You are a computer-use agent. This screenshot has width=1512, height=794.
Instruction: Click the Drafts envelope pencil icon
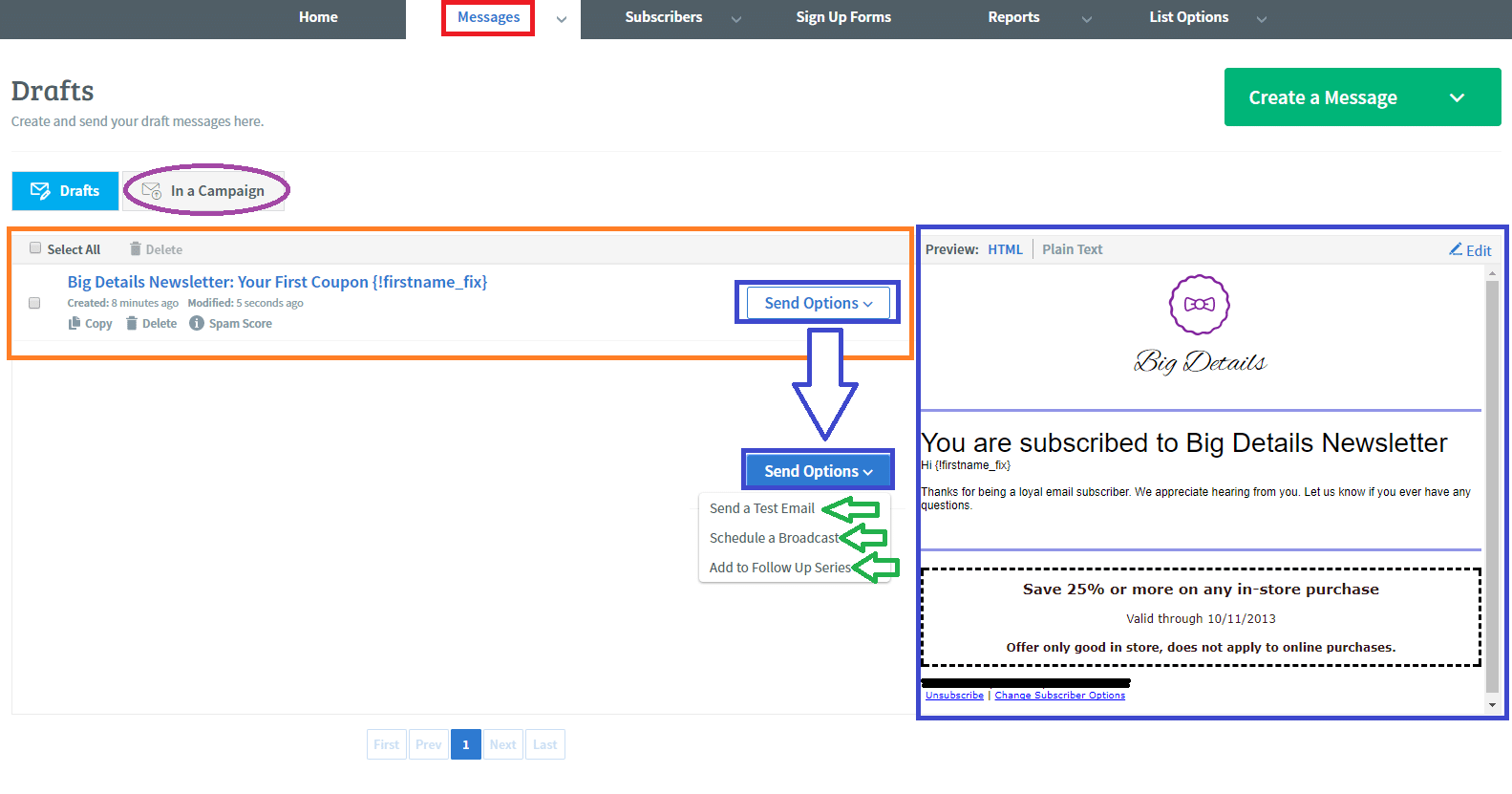(40, 191)
